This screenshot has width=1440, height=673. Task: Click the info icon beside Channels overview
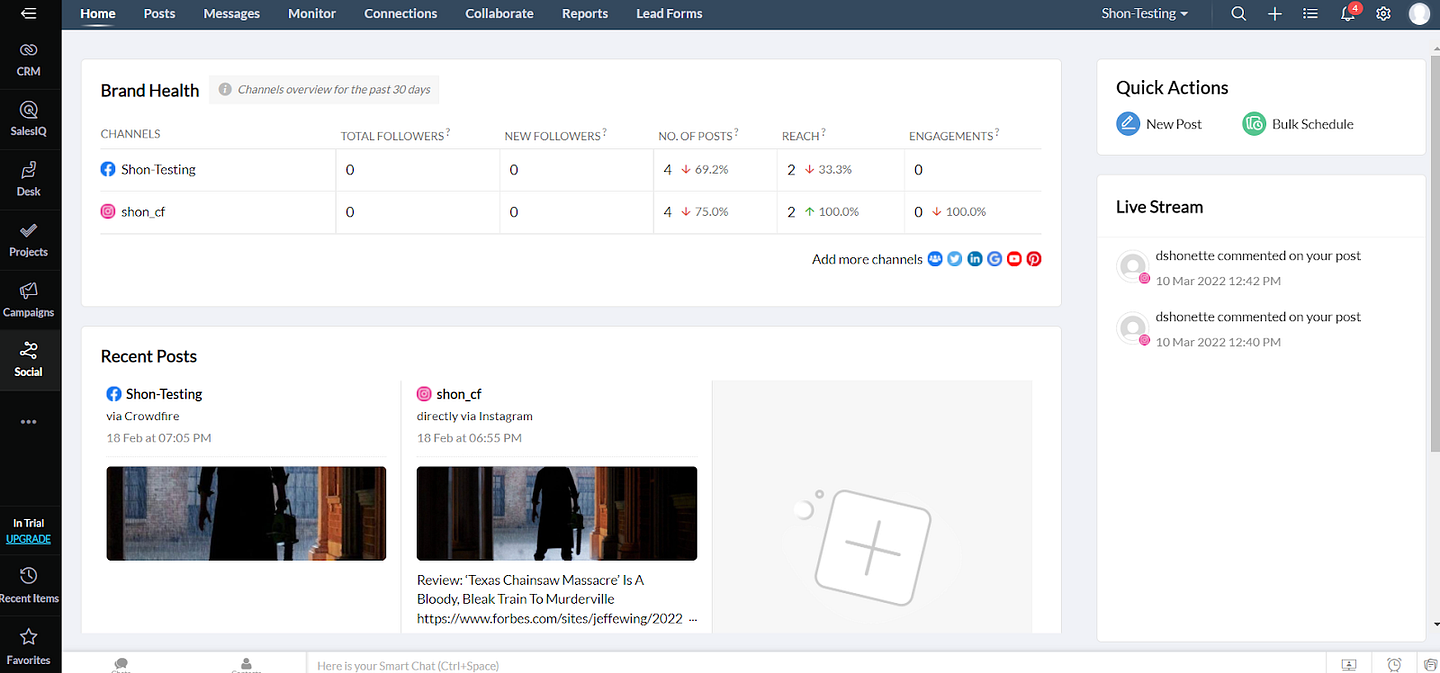(x=225, y=90)
